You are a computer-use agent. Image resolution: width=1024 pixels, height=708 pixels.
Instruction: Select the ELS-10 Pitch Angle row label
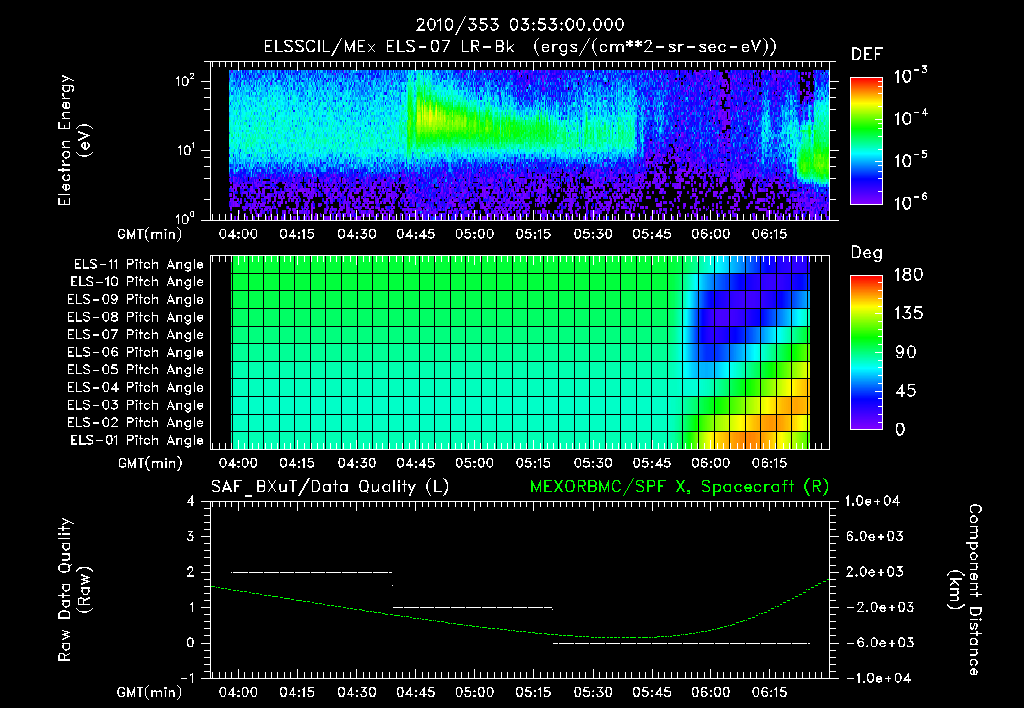(137, 282)
